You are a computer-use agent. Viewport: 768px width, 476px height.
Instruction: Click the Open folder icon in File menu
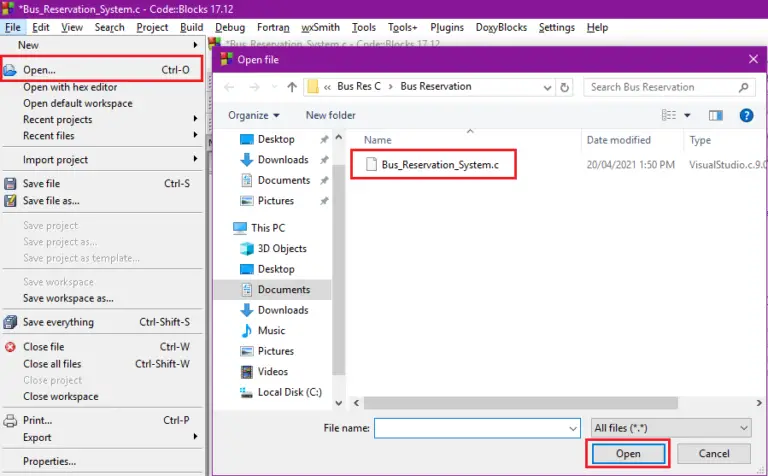pyautogui.click(x=10, y=71)
